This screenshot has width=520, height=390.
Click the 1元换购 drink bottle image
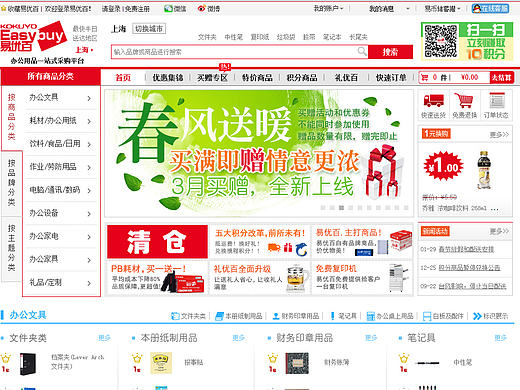pyautogui.click(x=483, y=170)
